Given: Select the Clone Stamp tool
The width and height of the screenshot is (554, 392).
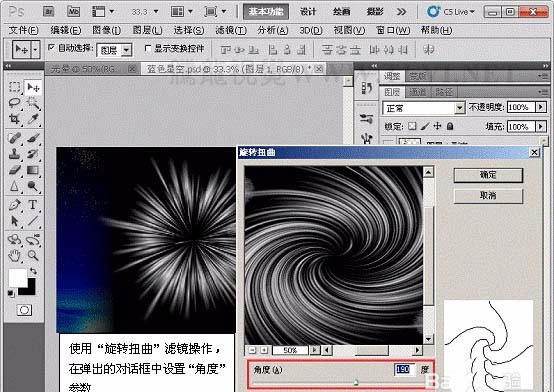Looking at the screenshot, I should pyautogui.click(x=14, y=154).
